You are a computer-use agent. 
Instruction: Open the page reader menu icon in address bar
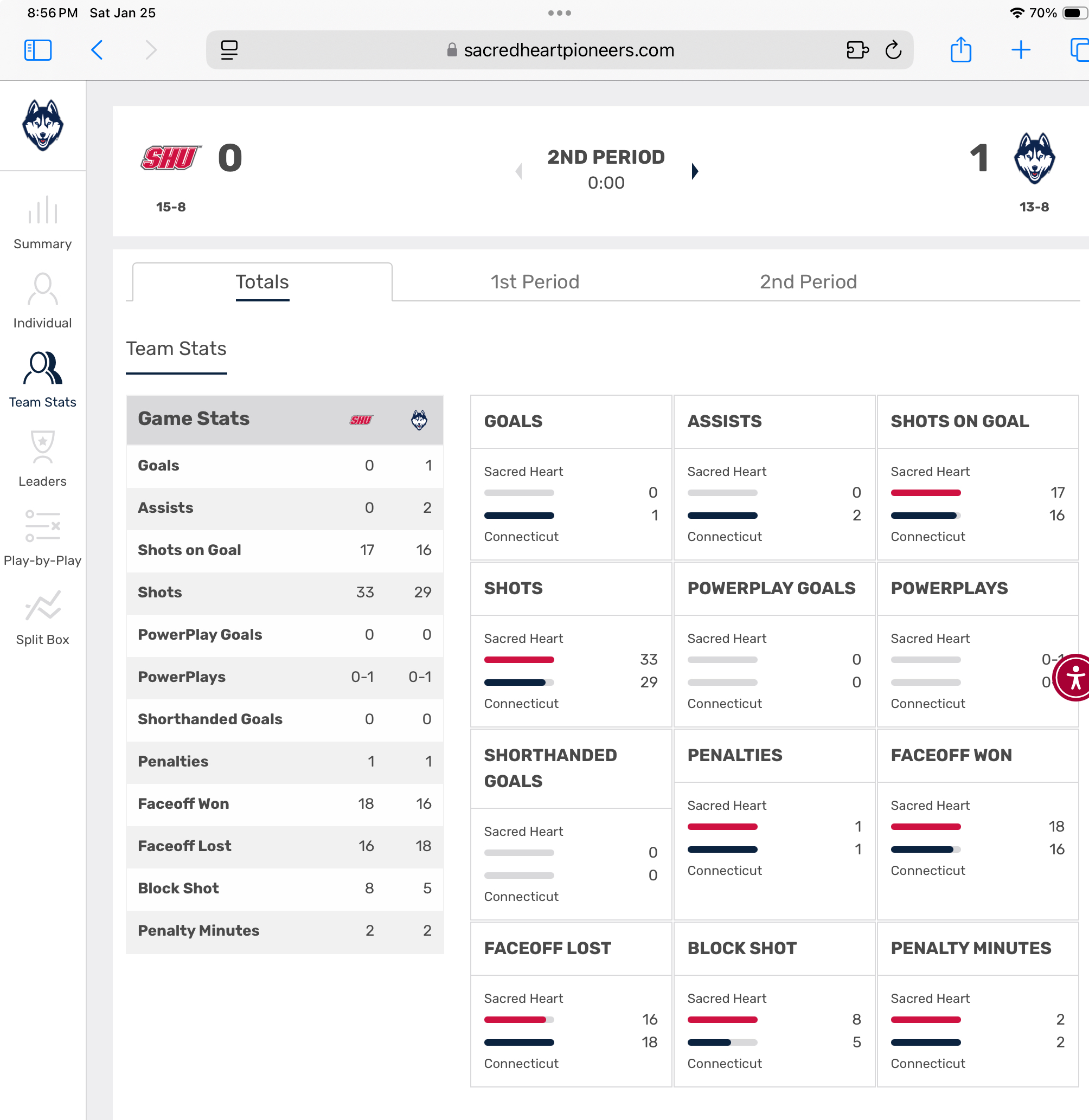coord(229,50)
